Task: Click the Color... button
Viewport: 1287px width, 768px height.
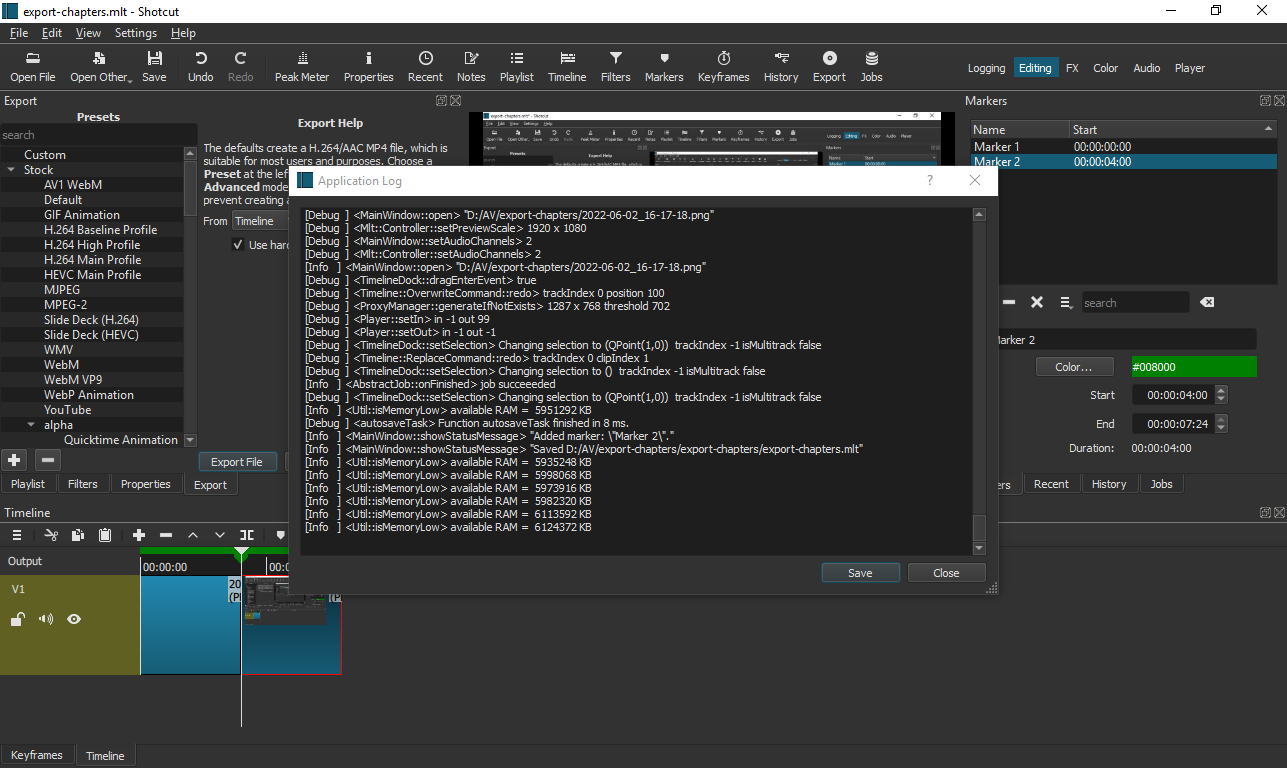Action: pyautogui.click(x=1074, y=367)
